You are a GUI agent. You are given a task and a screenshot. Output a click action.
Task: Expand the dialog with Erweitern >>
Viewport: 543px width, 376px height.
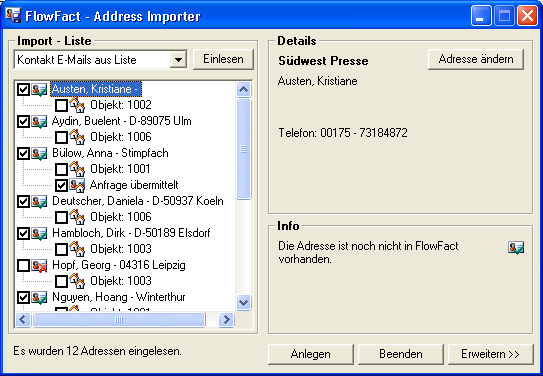[490, 354]
